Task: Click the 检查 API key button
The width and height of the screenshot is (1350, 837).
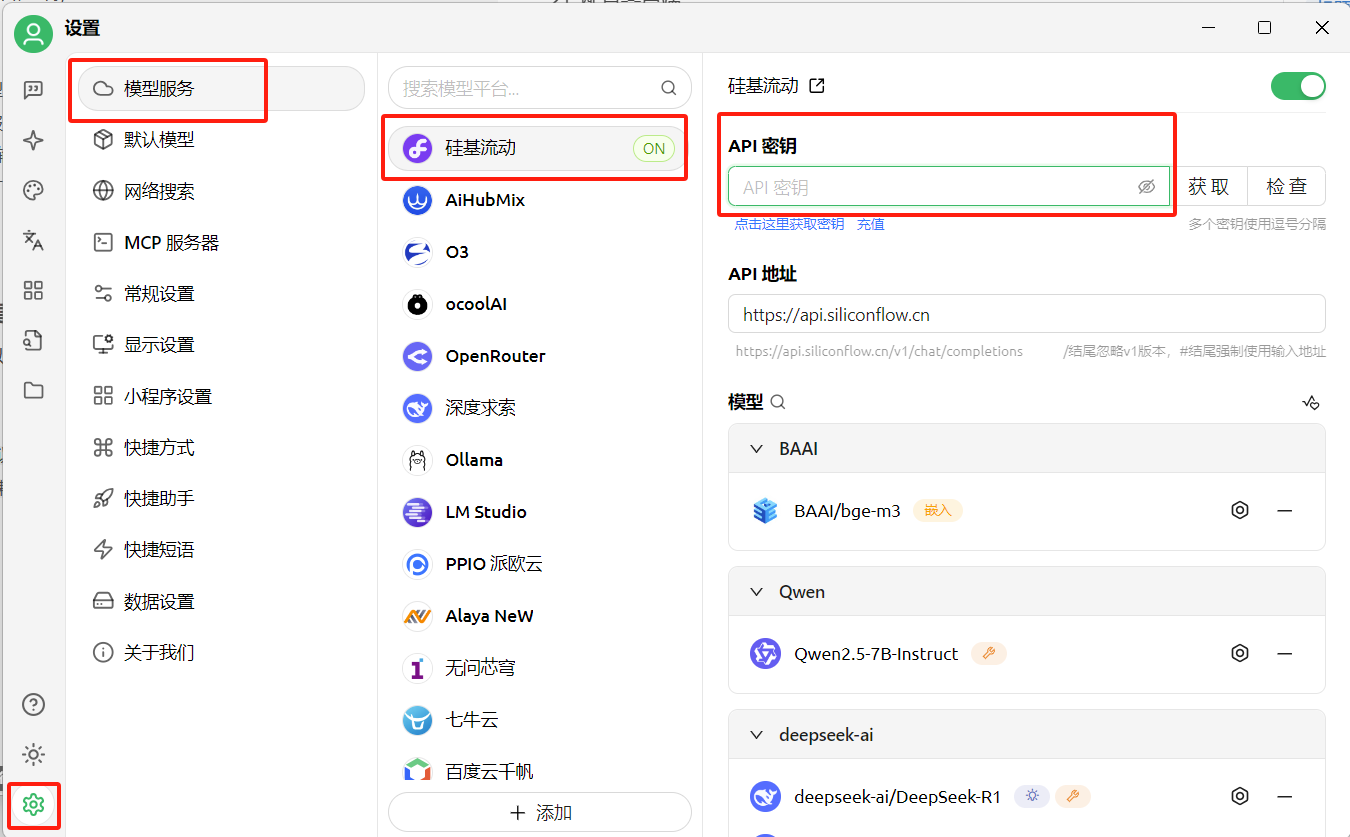Action: [1287, 187]
